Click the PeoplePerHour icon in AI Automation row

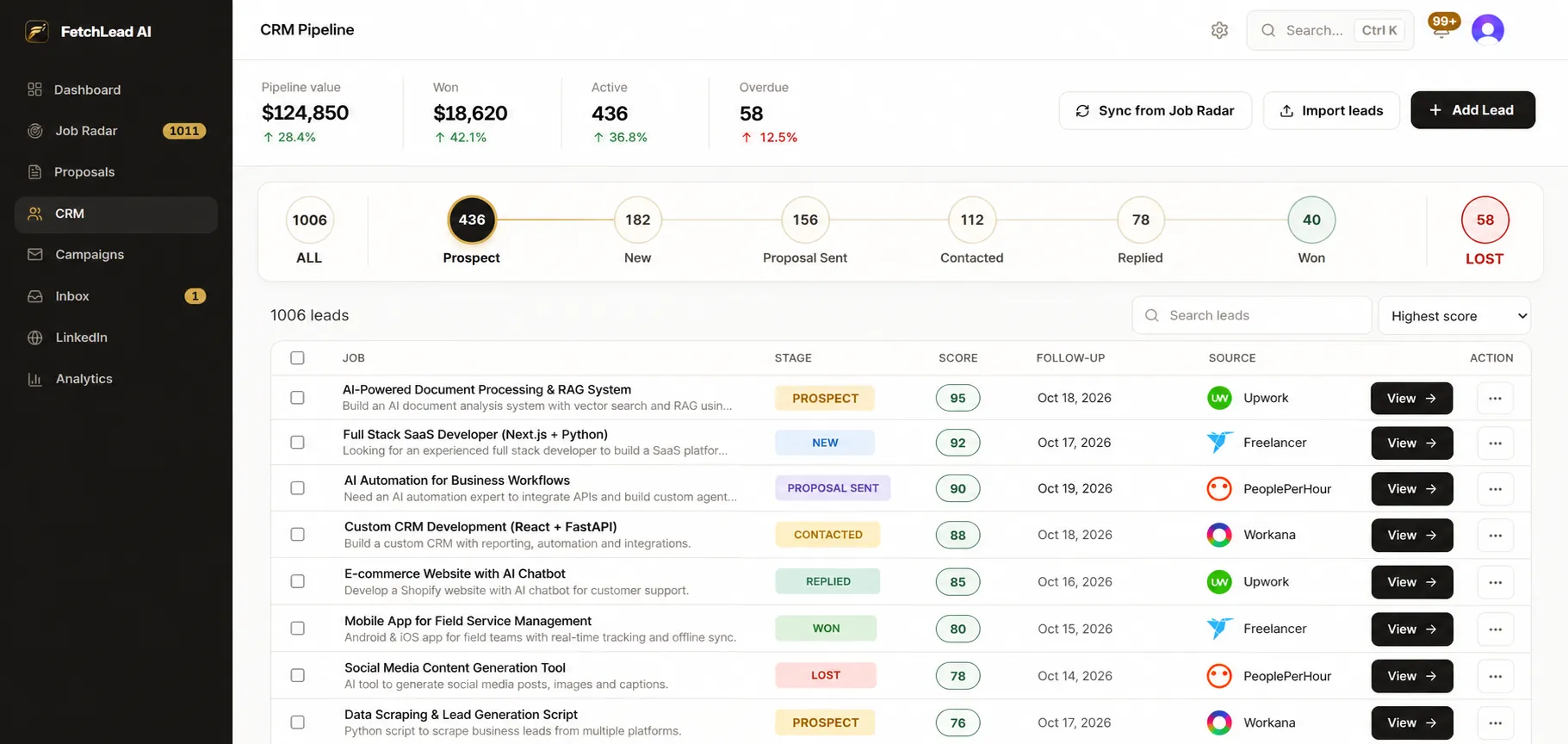tap(1219, 488)
